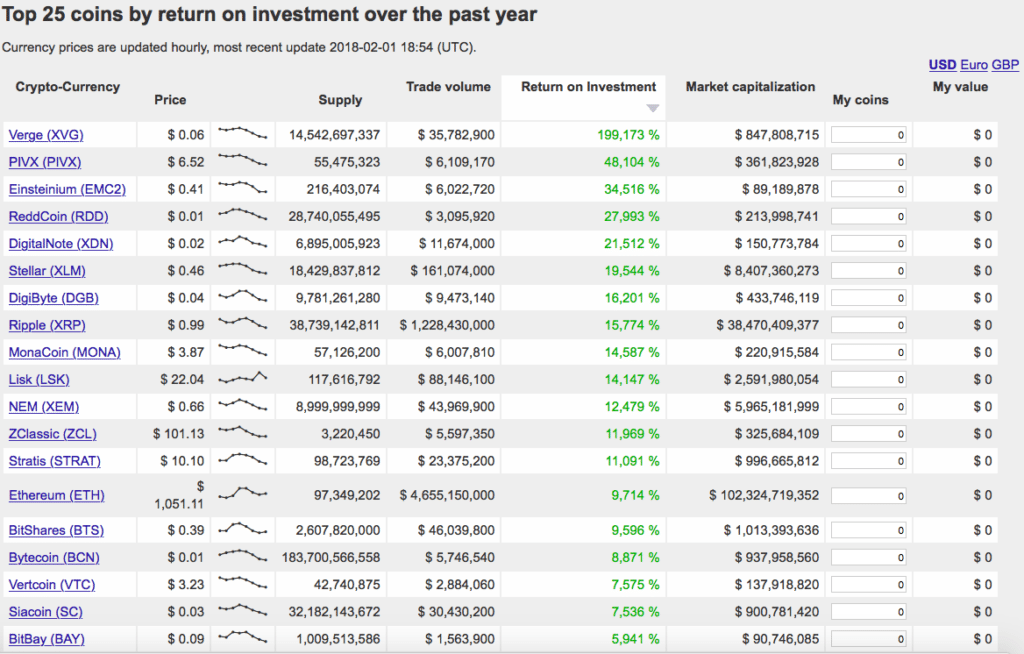Click the Lisk (LSK) sparkline graph

pos(241,379)
